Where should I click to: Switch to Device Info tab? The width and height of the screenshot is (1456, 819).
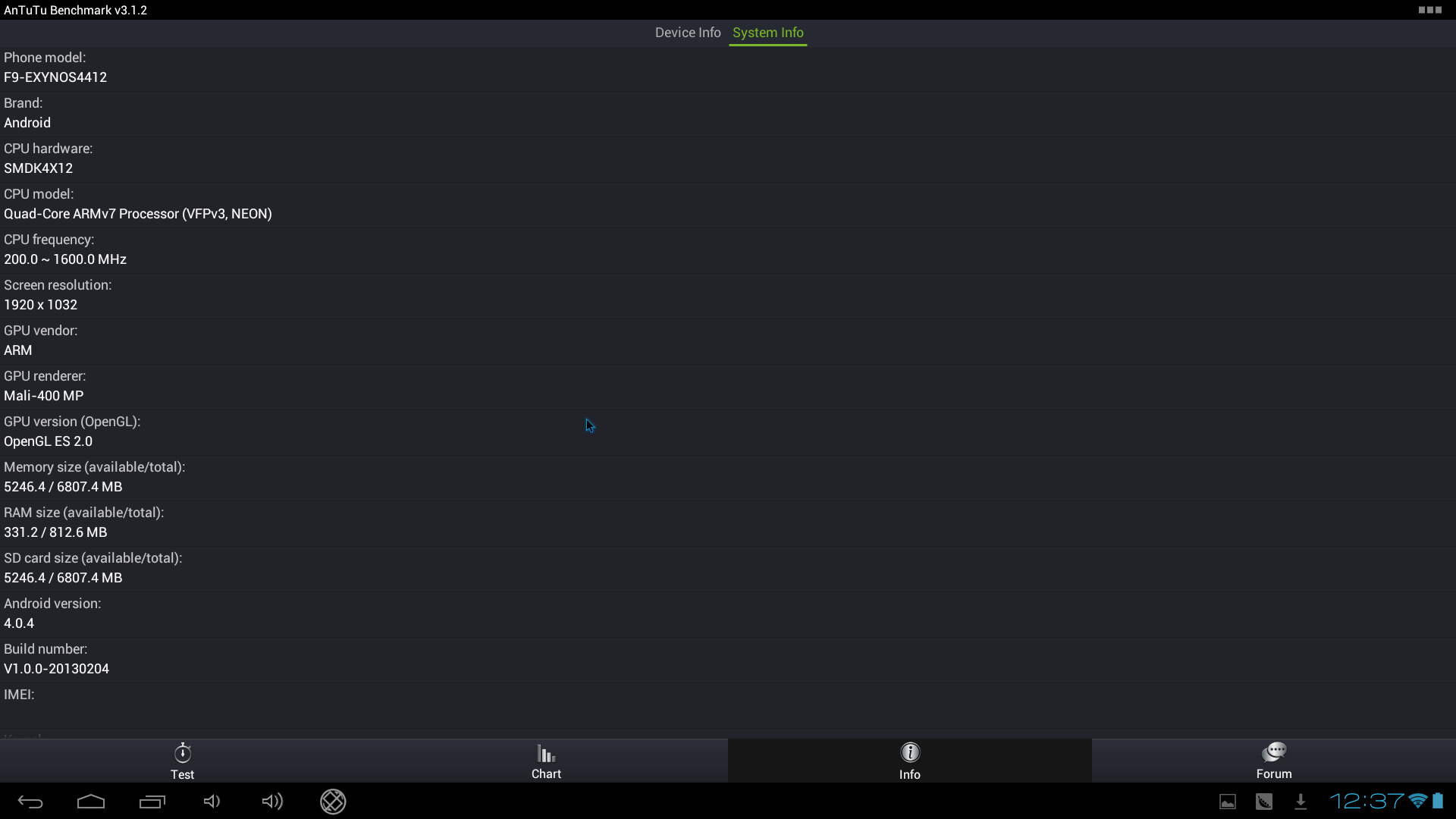[688, 32]
